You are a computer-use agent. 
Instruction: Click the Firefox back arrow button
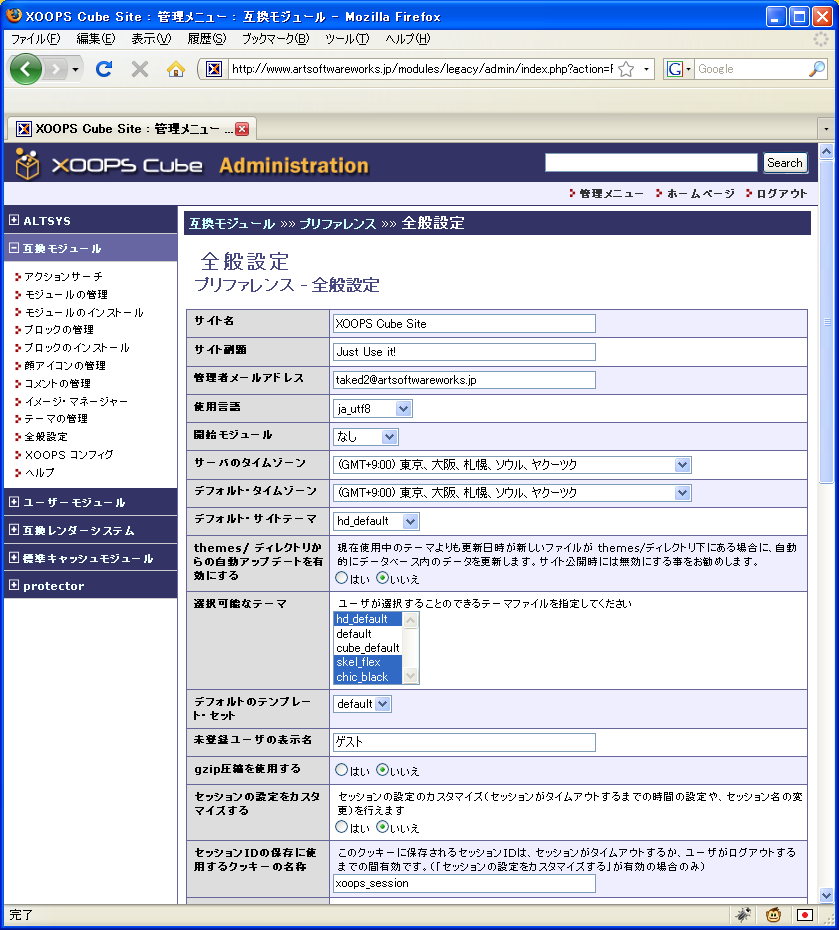[x=25, y=69]
